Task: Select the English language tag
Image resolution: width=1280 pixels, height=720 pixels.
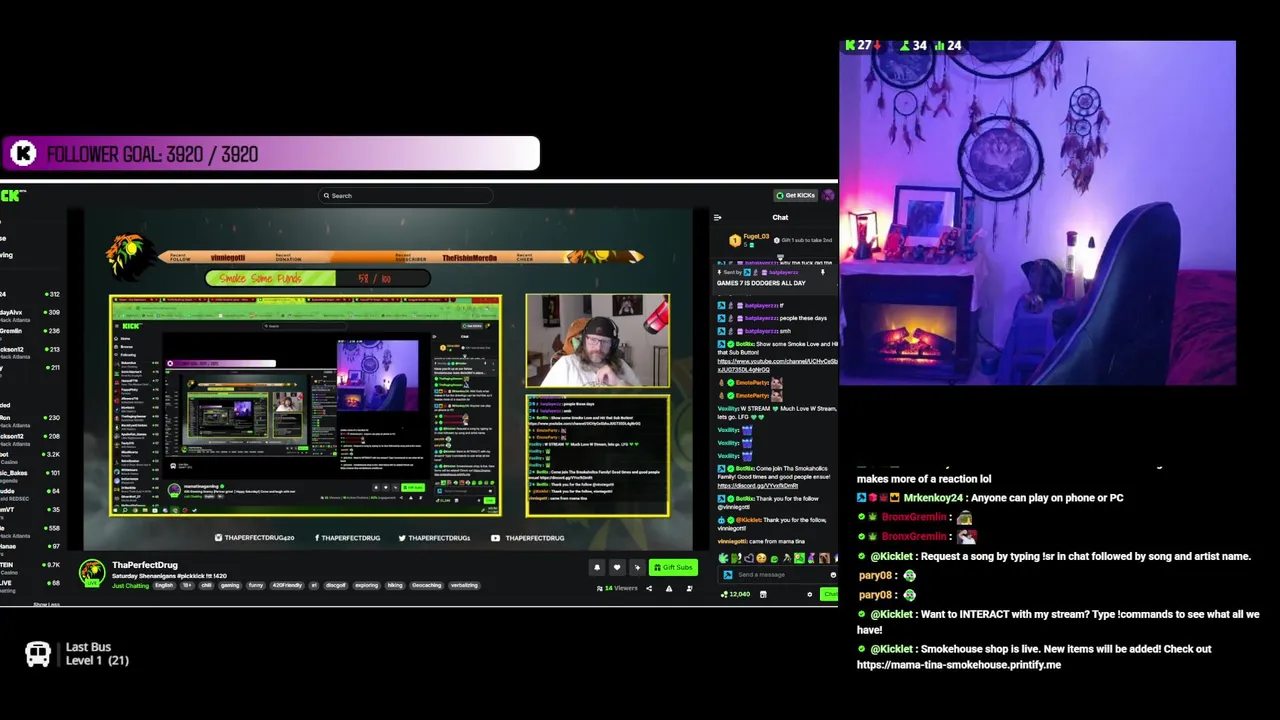Action: pyautogui.click(x=164, y=585)
